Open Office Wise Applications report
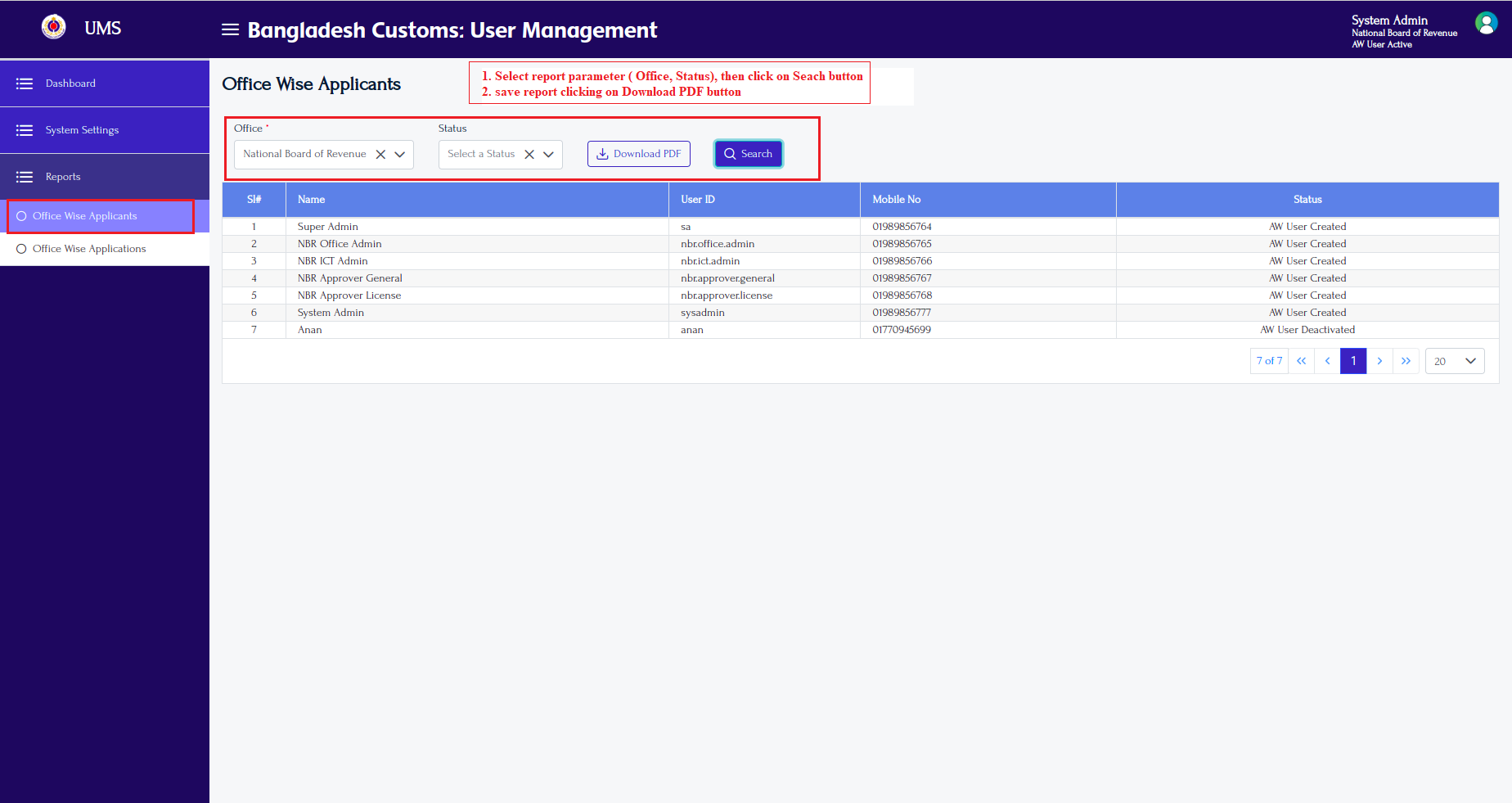 (105, 249)
